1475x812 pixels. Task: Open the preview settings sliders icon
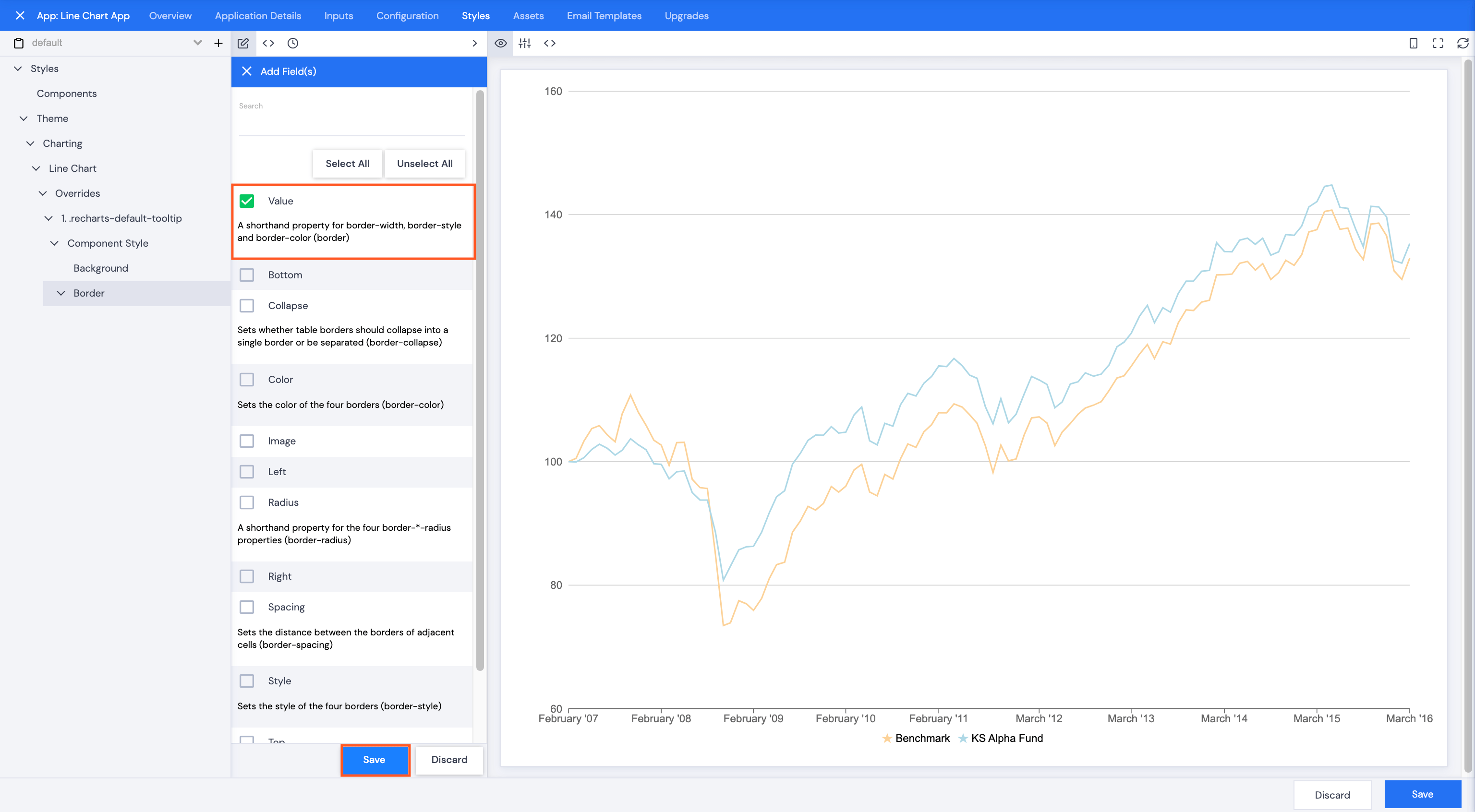point(524,43)
